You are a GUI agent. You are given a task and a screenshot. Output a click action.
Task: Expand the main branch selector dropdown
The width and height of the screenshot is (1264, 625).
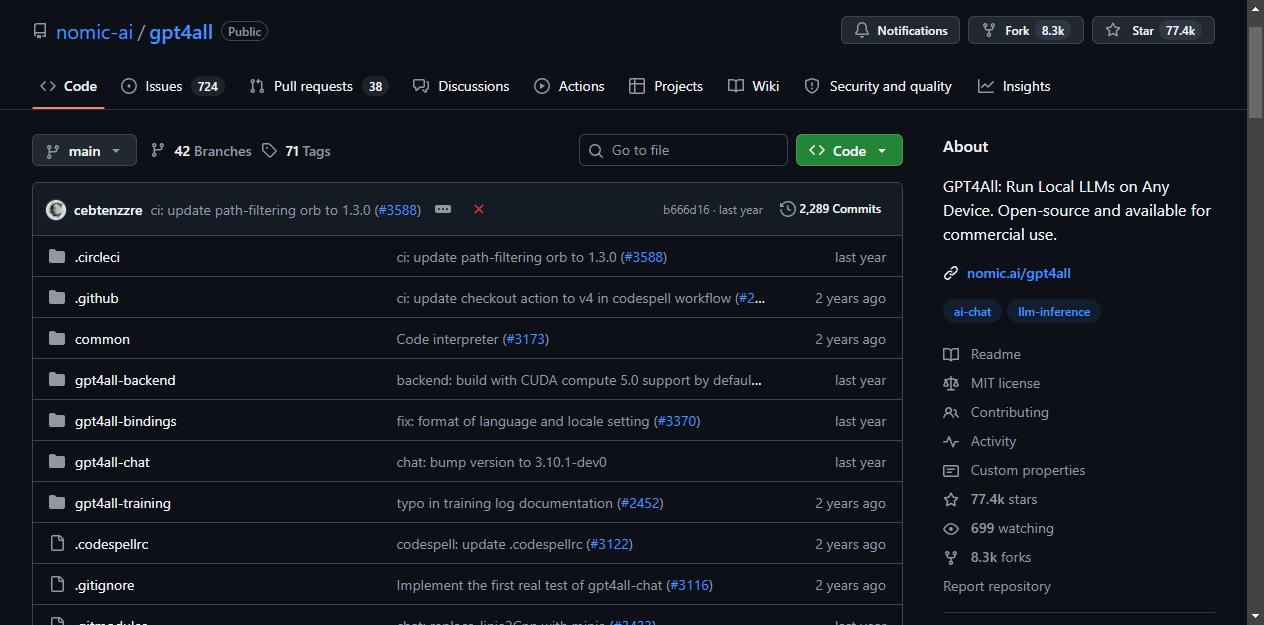(x=84, y=150)
